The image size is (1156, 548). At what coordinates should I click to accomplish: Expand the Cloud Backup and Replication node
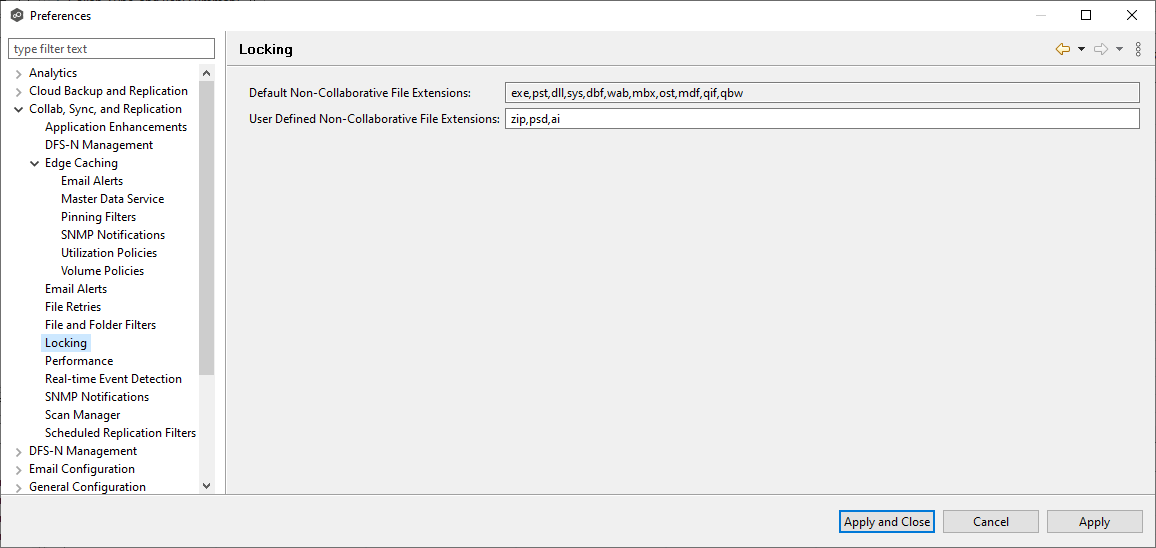[19, 91]
